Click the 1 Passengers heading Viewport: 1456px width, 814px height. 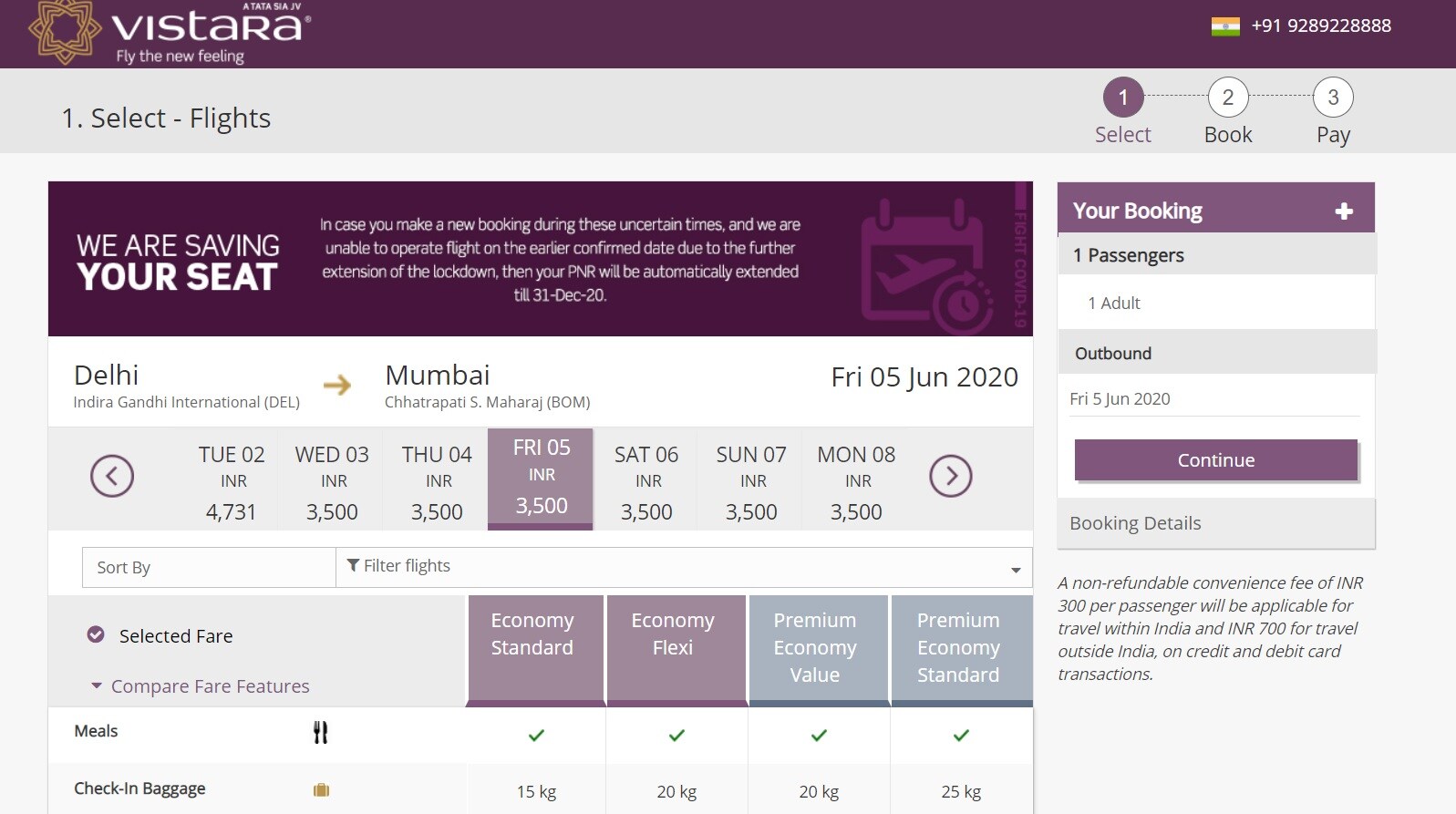click(1129, 255)
